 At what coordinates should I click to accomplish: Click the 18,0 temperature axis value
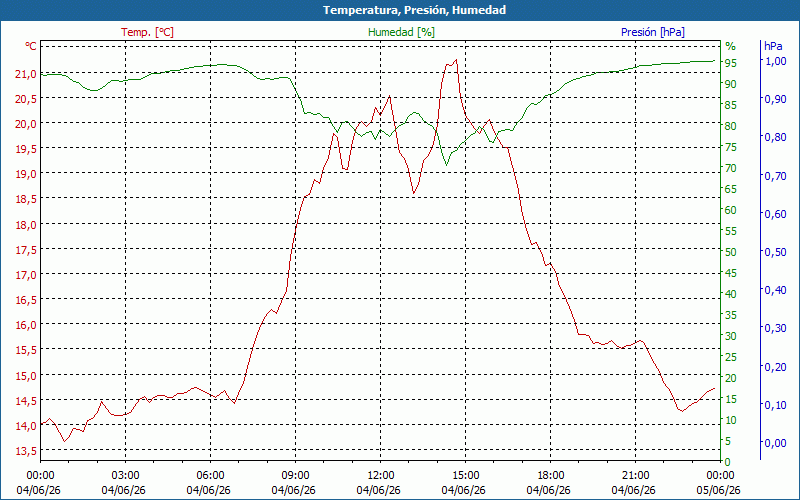[x=26, y=225]
